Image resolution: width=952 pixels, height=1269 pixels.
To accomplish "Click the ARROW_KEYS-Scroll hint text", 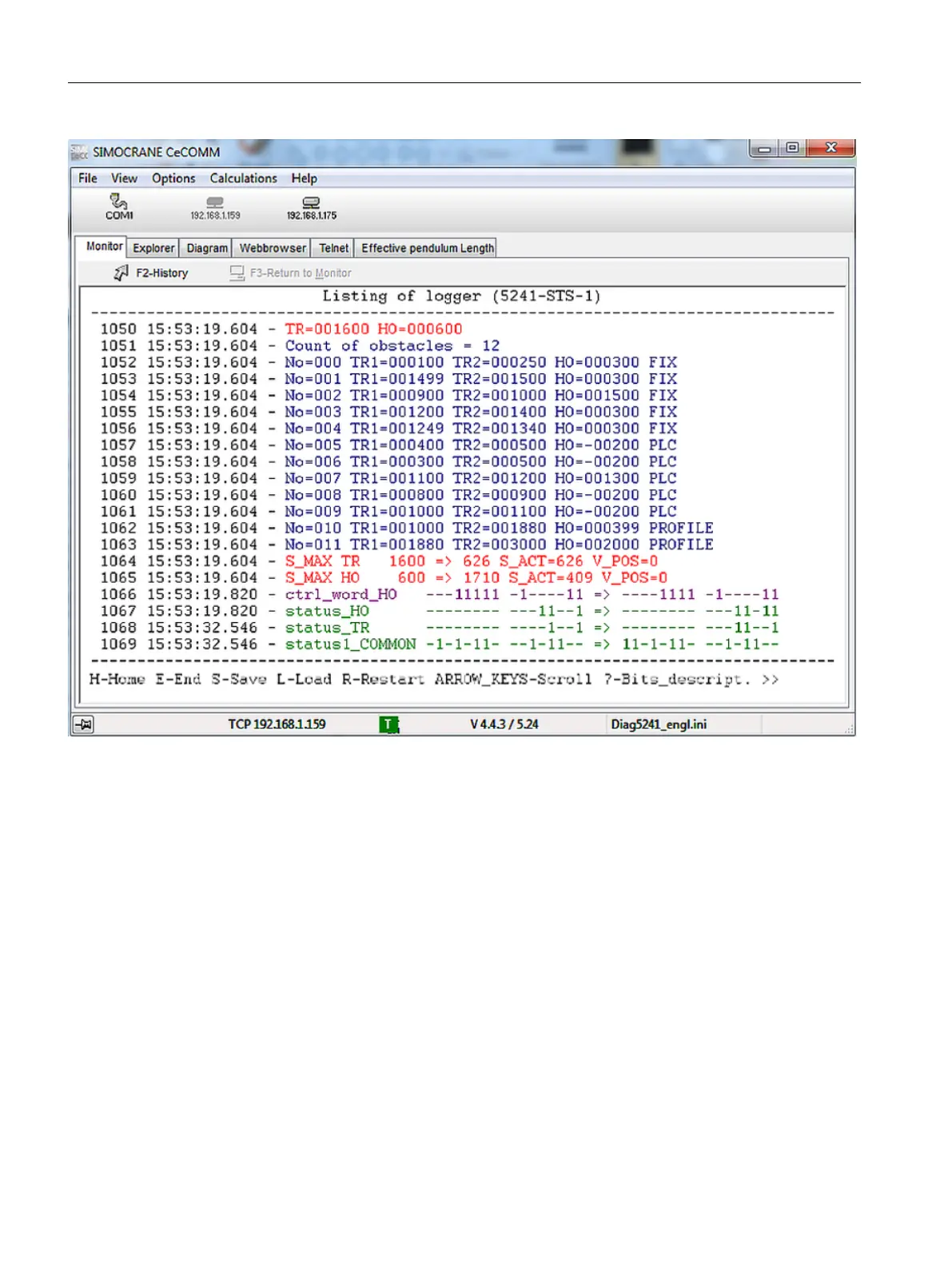I will coord(514,680).
